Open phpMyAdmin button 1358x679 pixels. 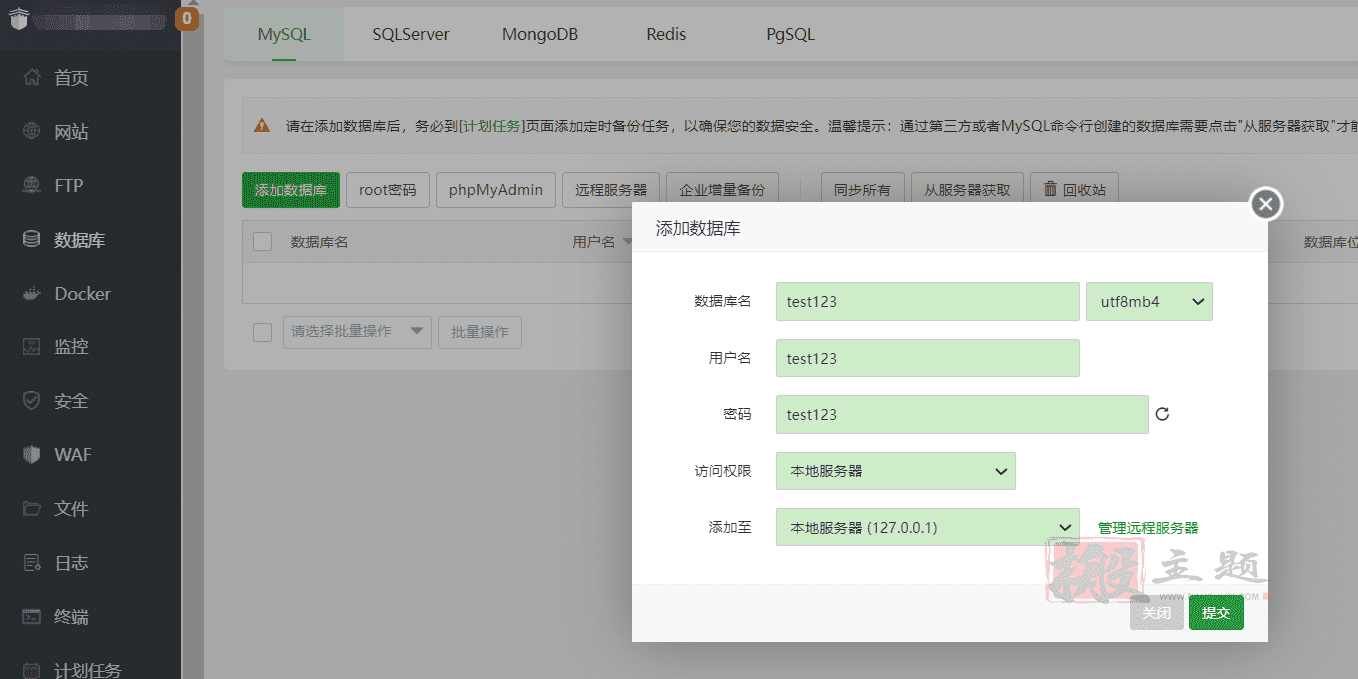(496, 190)
